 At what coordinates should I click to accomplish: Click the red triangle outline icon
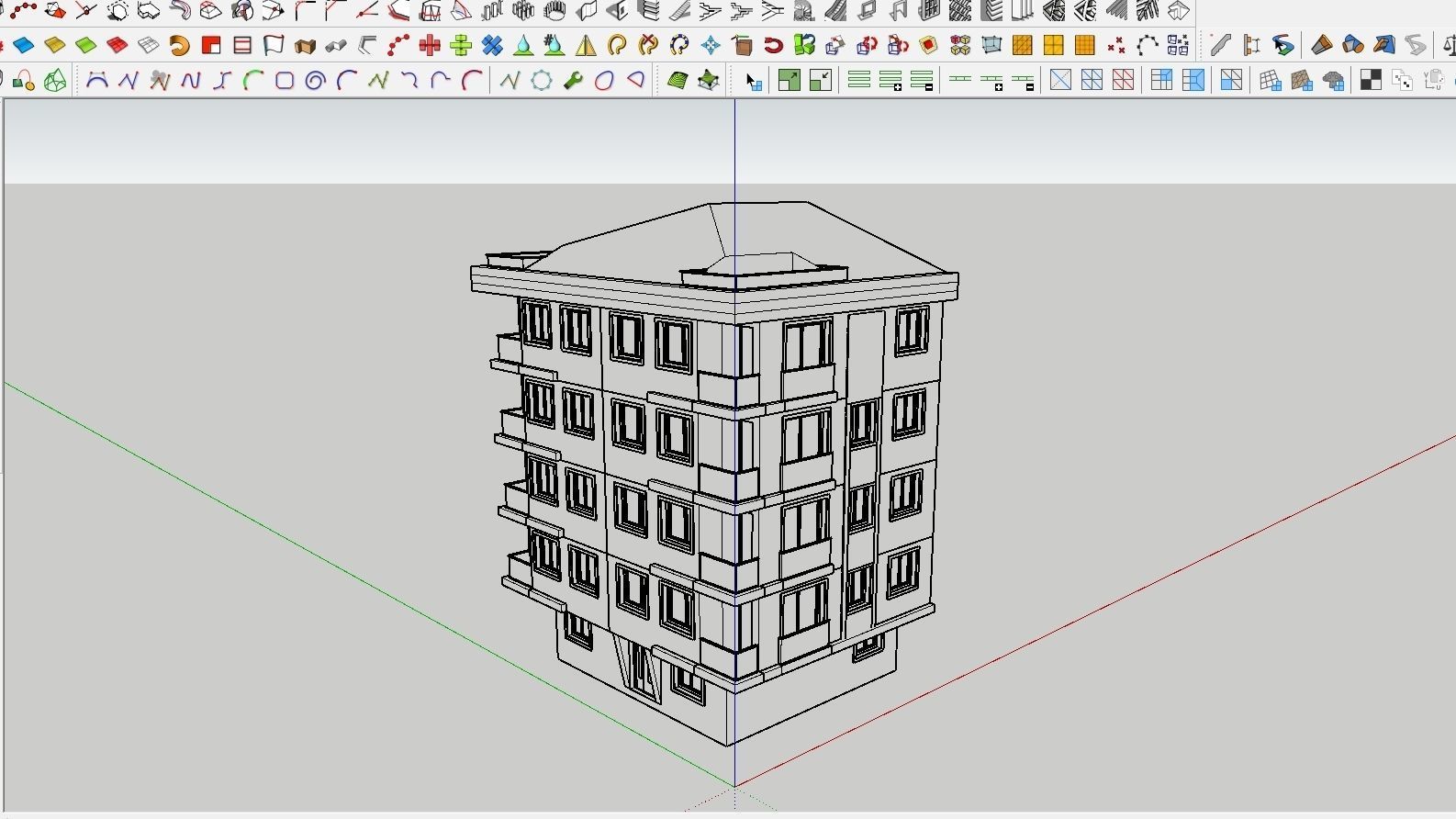click(635, 81)
